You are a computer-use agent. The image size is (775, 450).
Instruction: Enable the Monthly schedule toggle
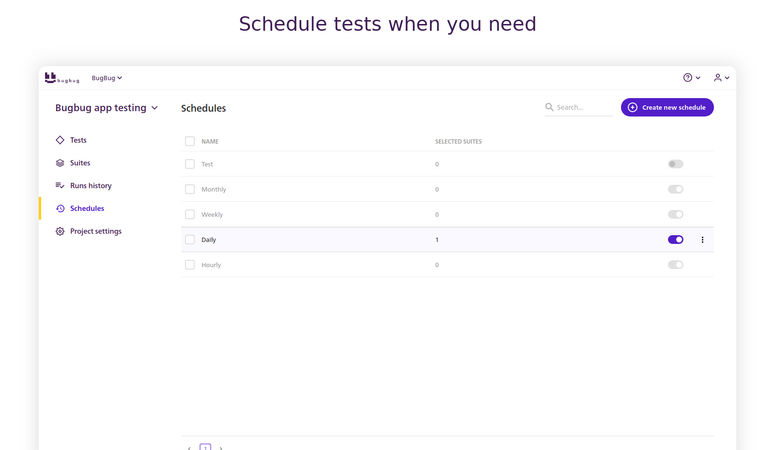tap(676, 189)
